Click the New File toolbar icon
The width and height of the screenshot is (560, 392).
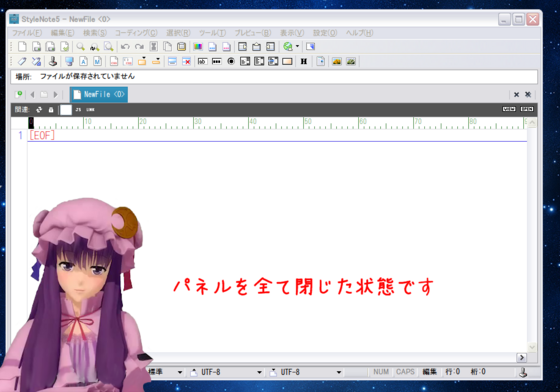tap(22, 46)
